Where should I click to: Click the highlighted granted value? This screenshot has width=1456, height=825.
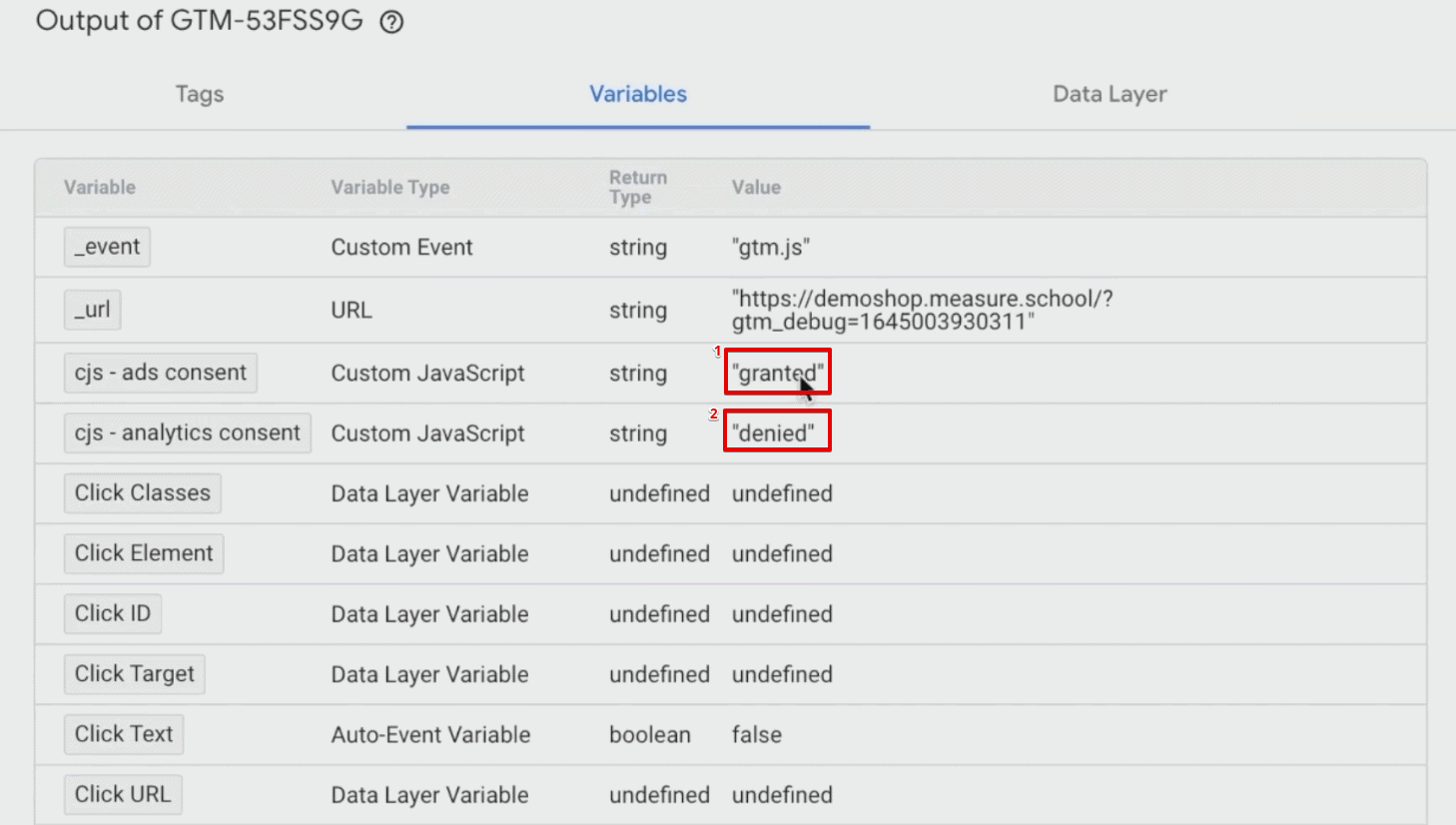click(x=777, y=373)
